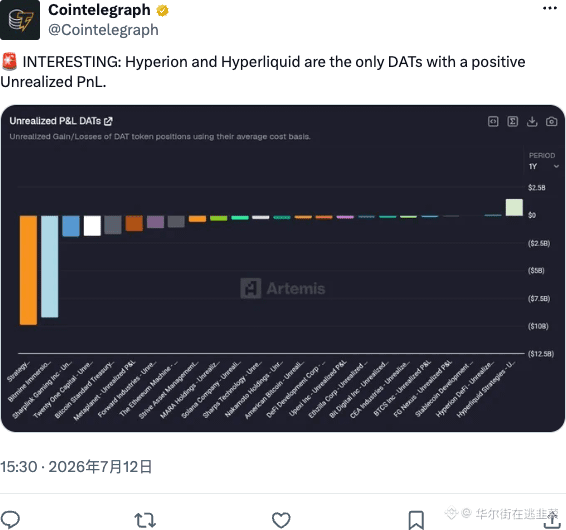Like the tweet with the heart
This screenshot has width=566, height=530.
[x=281, y=520]
